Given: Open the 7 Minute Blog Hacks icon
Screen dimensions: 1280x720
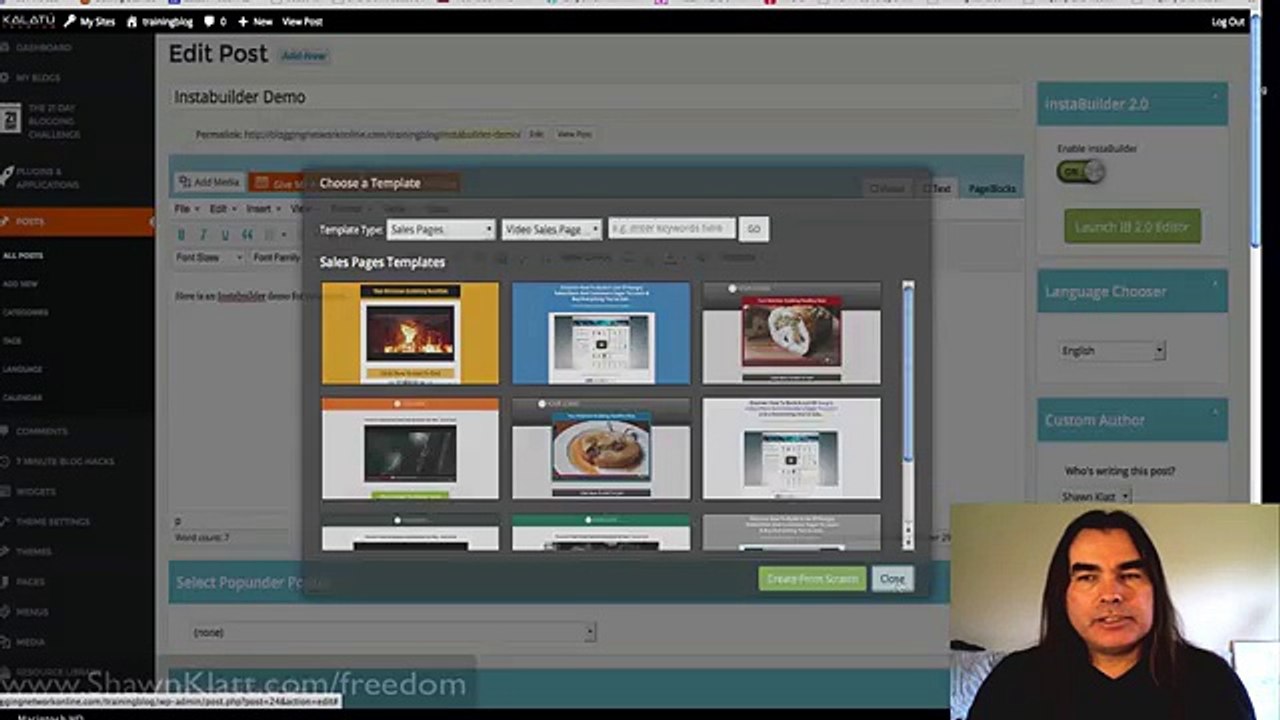Looking at the screenshot, I should [x=6, y=461].
